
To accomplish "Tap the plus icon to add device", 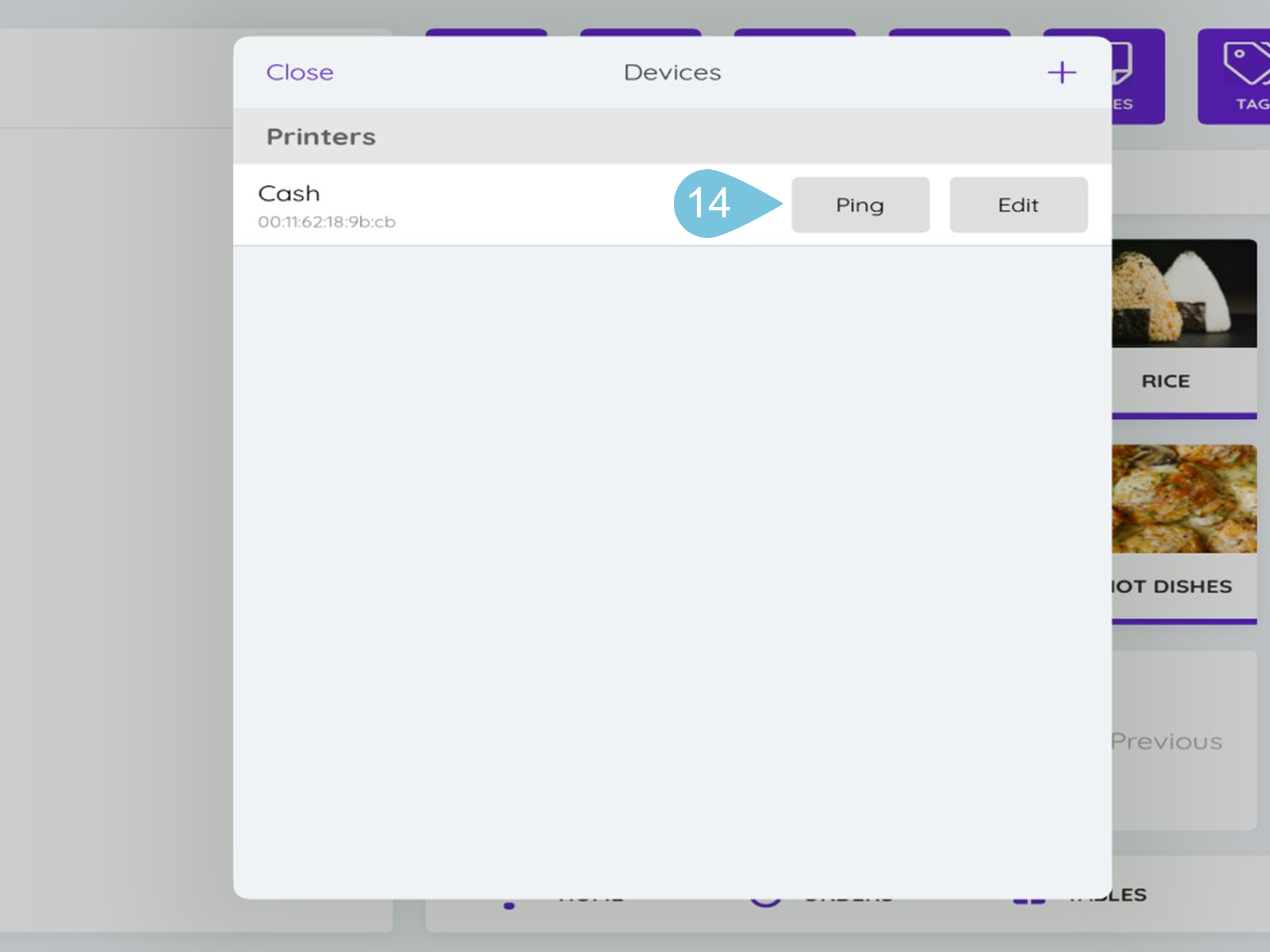I will click(x=1061, y=73).
